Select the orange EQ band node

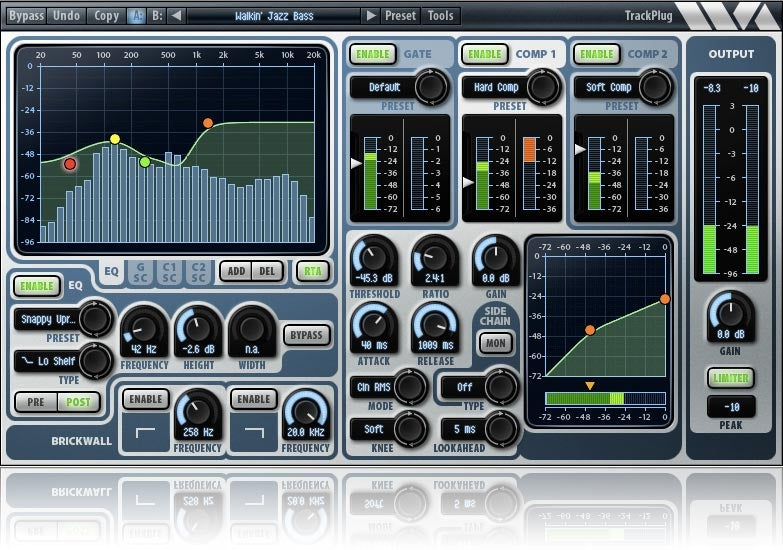[x=208, y=123]
